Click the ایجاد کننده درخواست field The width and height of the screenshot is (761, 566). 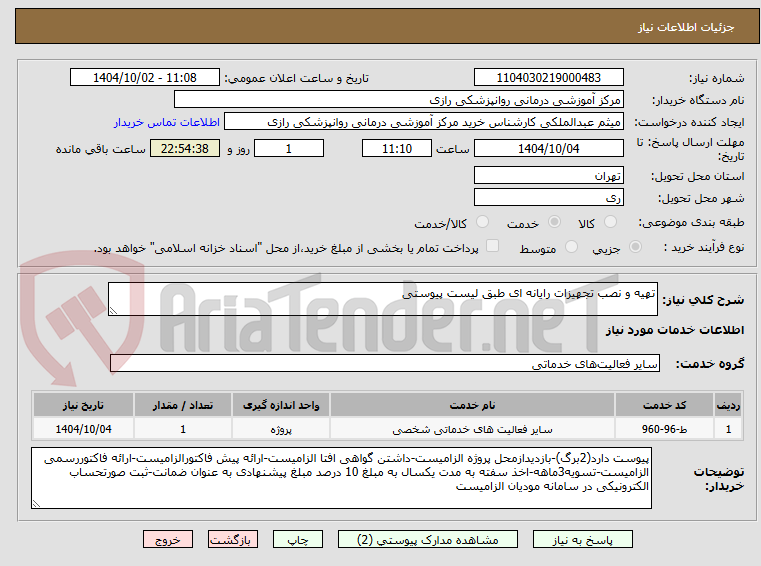[x=424, y=122]
